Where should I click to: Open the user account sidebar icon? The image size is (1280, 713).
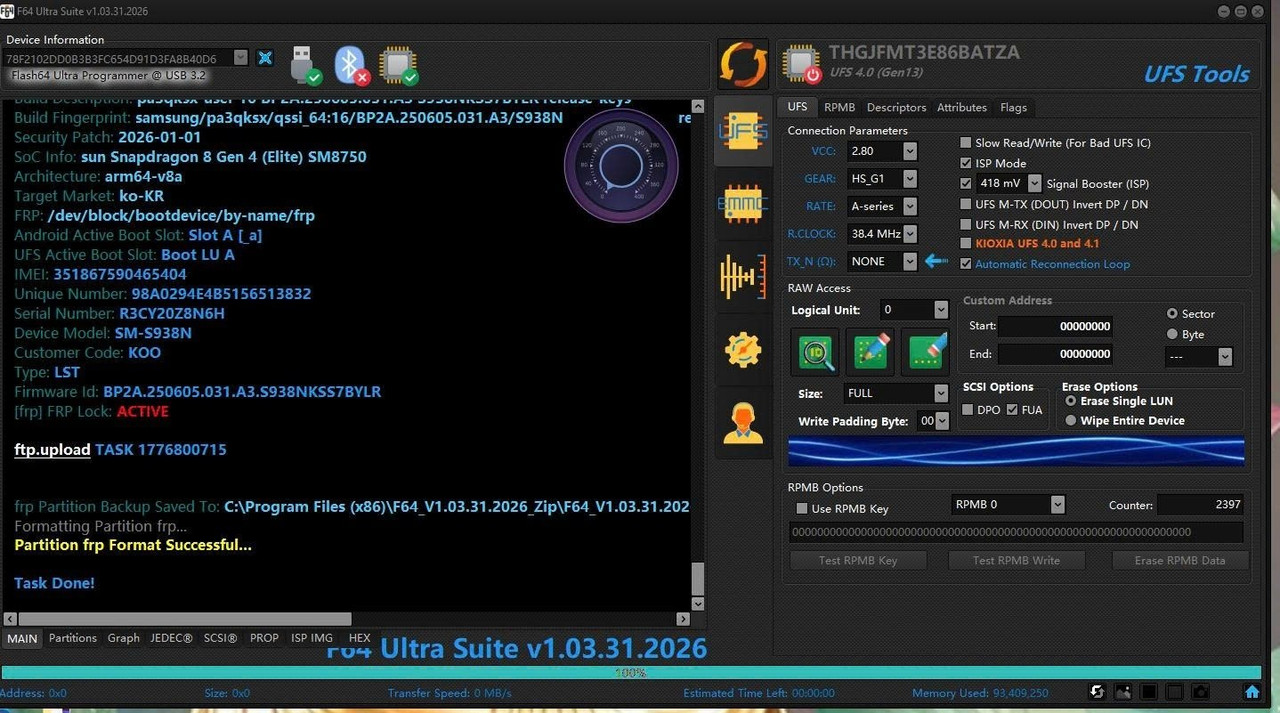click(742, 423)
